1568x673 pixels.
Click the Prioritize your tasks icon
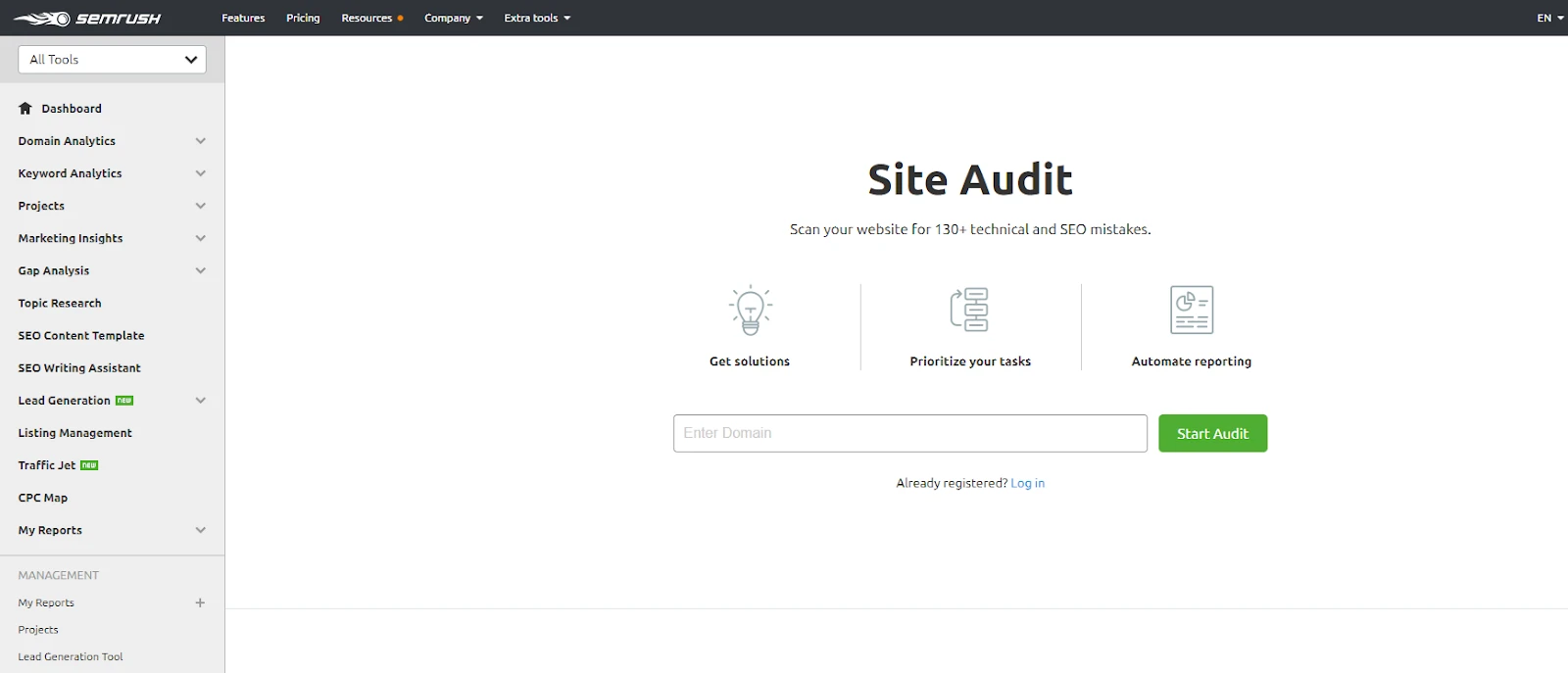(x=969, y=310)
